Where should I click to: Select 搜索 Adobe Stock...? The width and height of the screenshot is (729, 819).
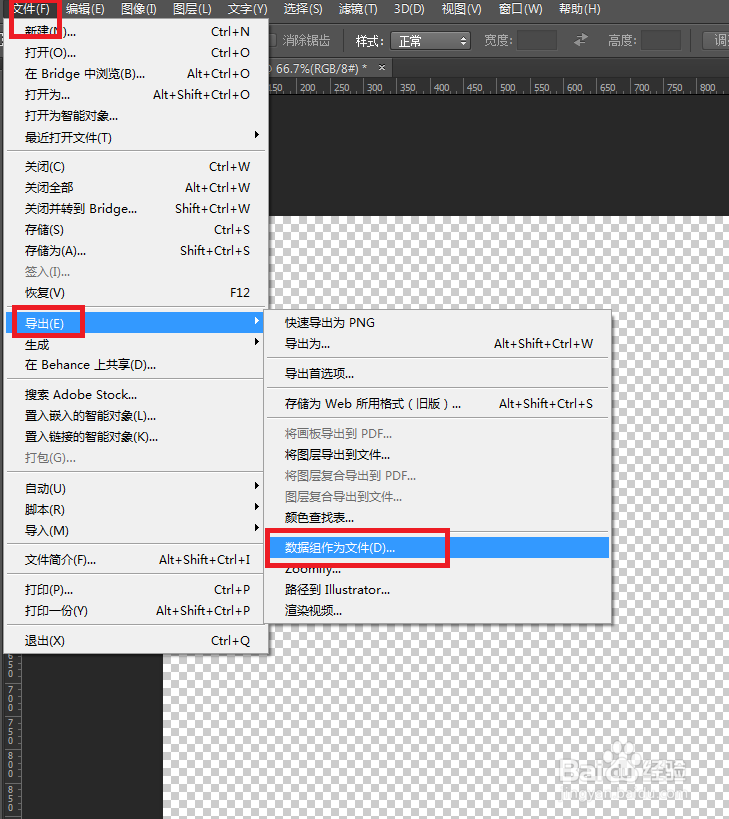click(x=136, y=394)
